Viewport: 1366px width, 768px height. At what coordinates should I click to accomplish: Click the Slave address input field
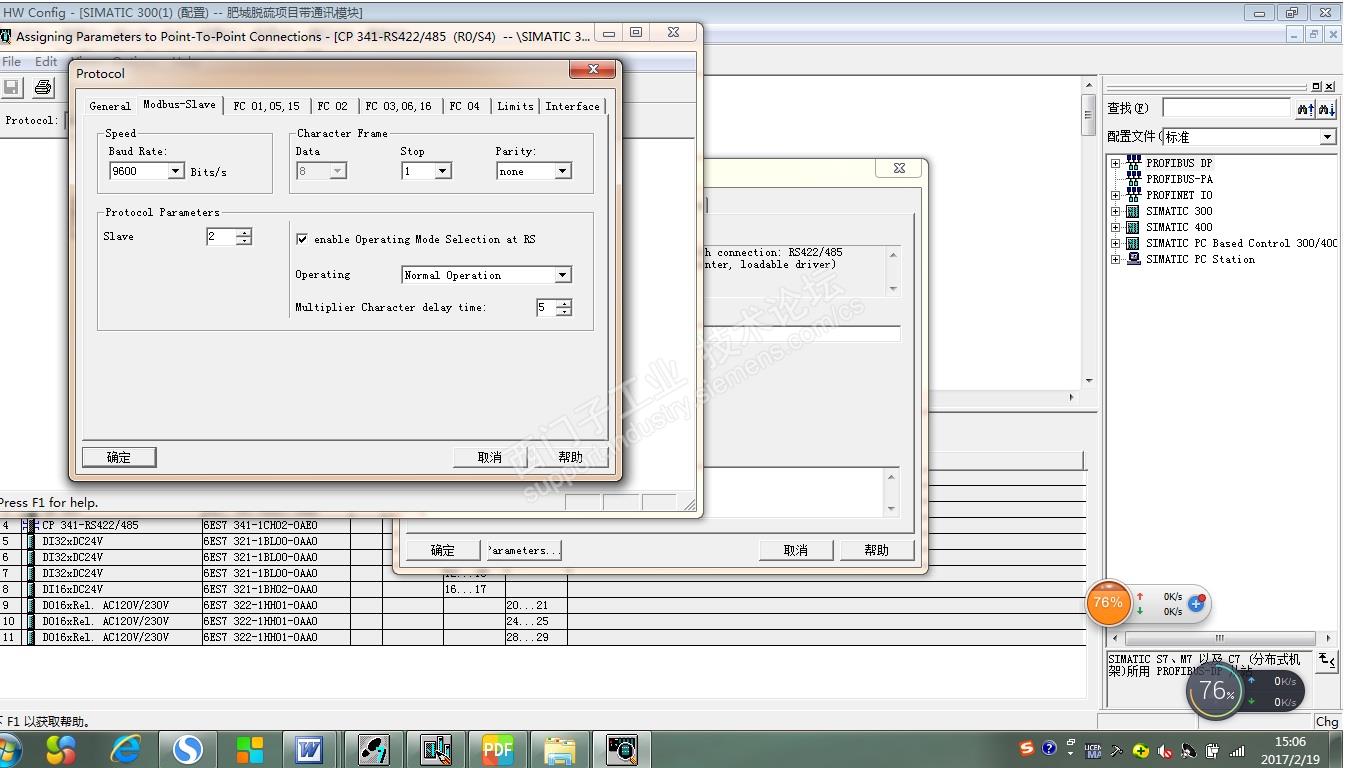[221, 236]
